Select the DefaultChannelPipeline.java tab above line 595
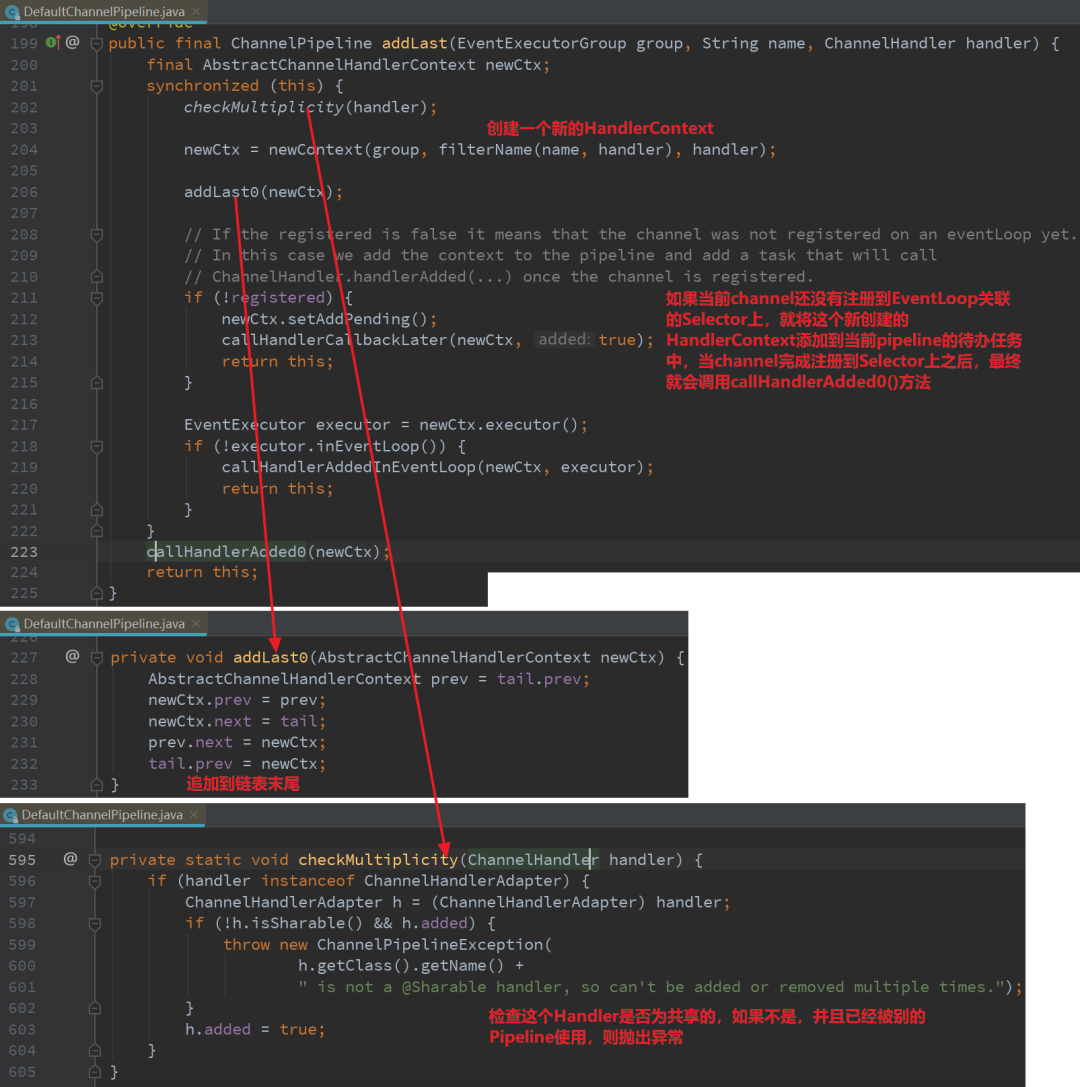Viewport: 1080px width, 1087px height. 102,815
